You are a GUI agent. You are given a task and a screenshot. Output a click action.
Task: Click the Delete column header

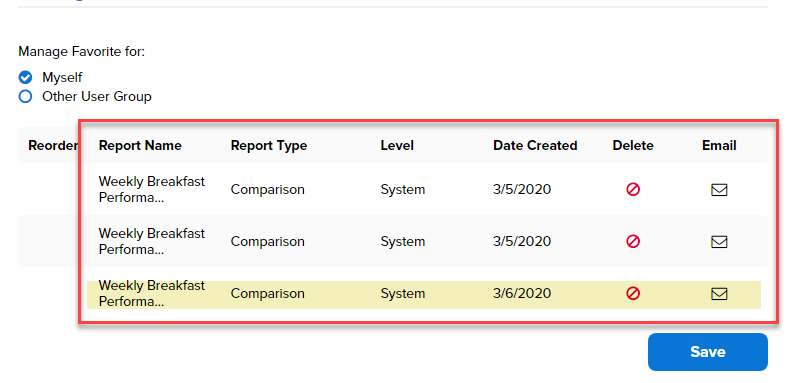click(x=633, y=146)
